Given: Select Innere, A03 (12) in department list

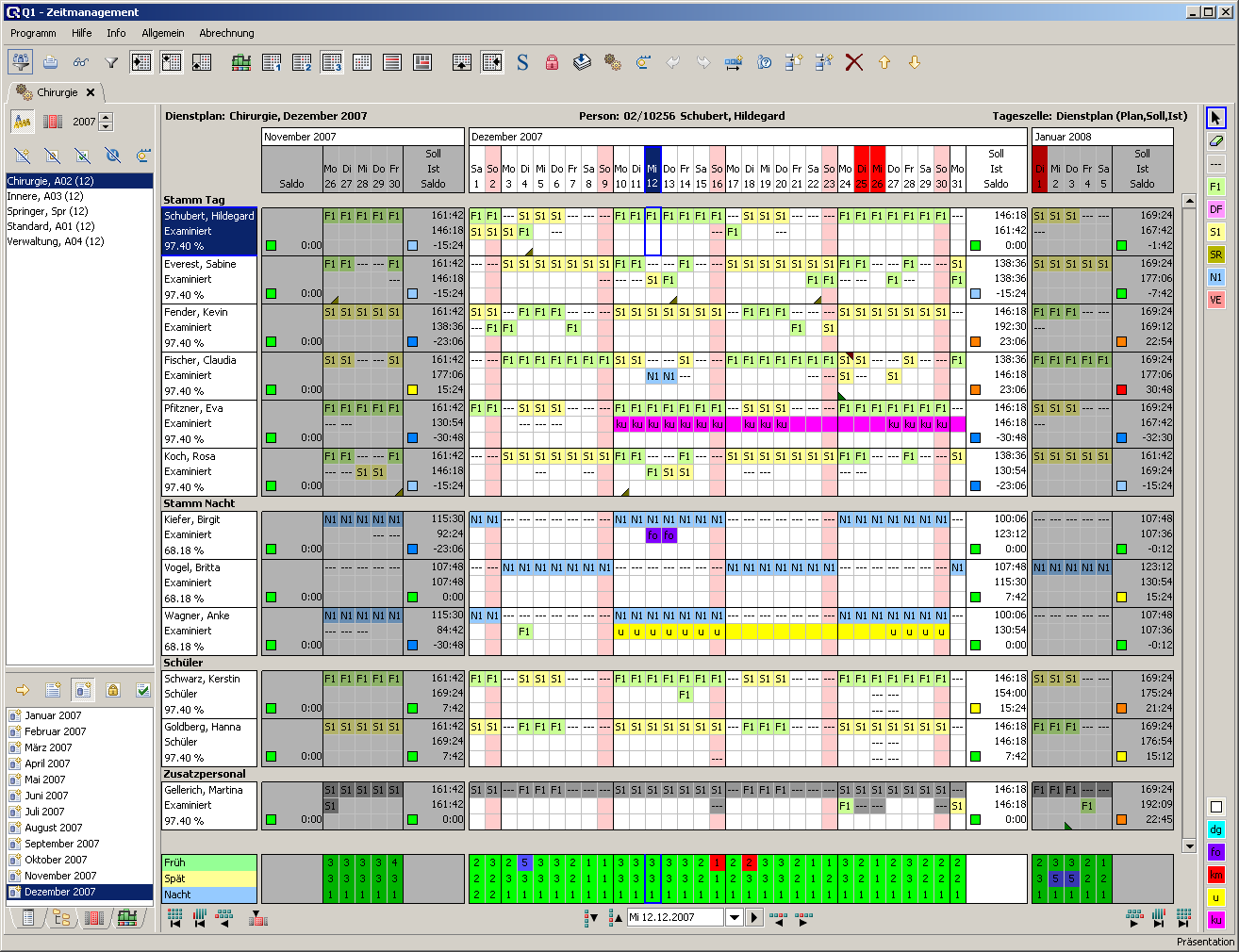Looking at the screenshot, I should [45, 196].
